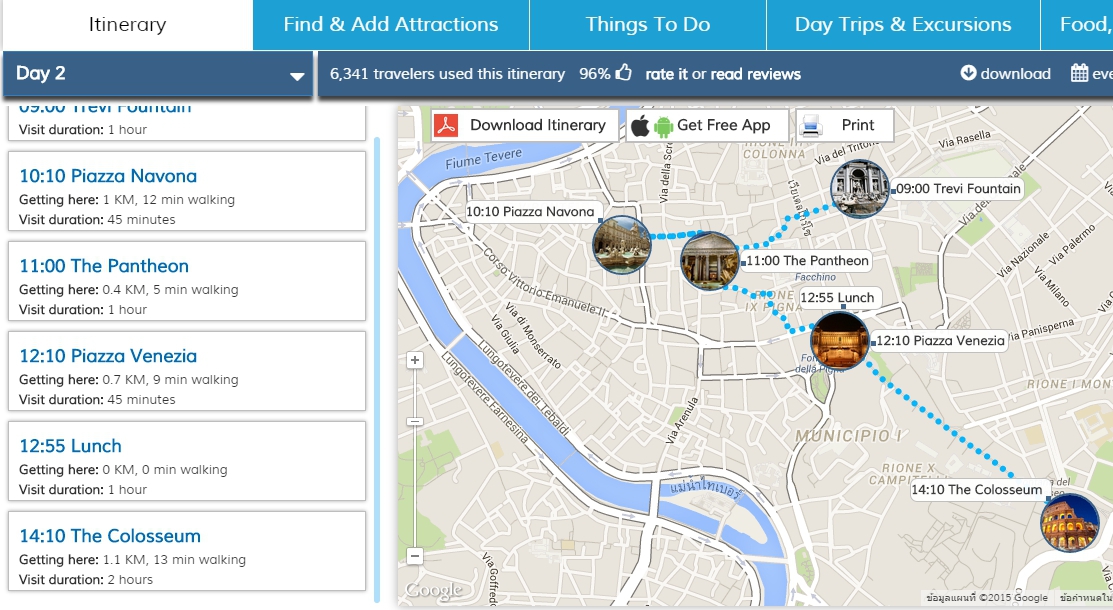
Task: Click the Download Itinerary button
Action: [525, 126]
